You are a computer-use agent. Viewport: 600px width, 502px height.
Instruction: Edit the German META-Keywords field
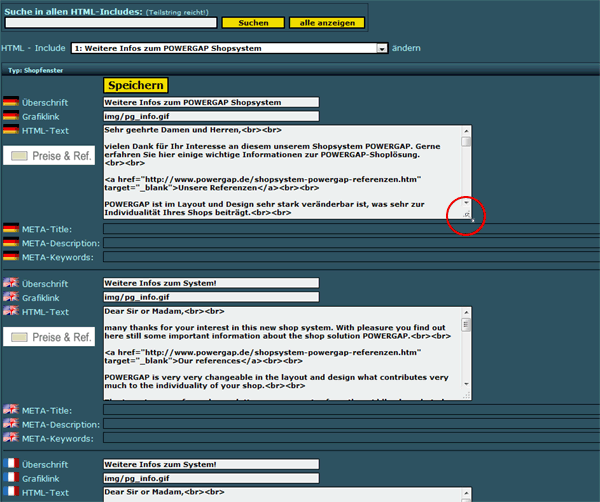tap(351, 257)
